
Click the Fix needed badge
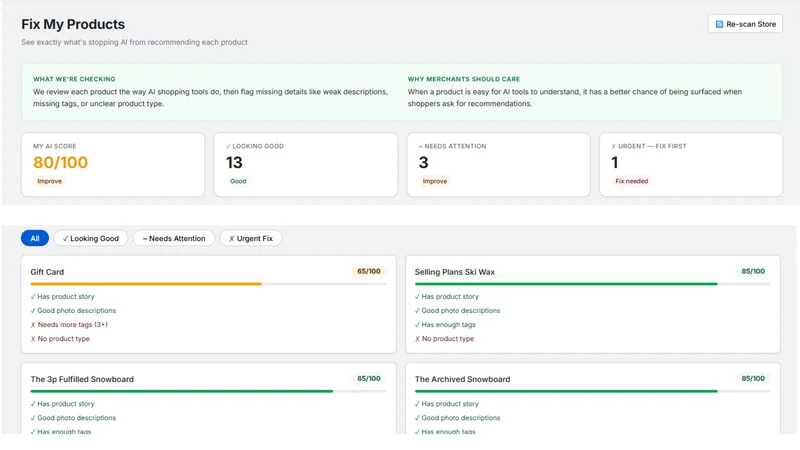pyautogui.click(x=632, y=181)
